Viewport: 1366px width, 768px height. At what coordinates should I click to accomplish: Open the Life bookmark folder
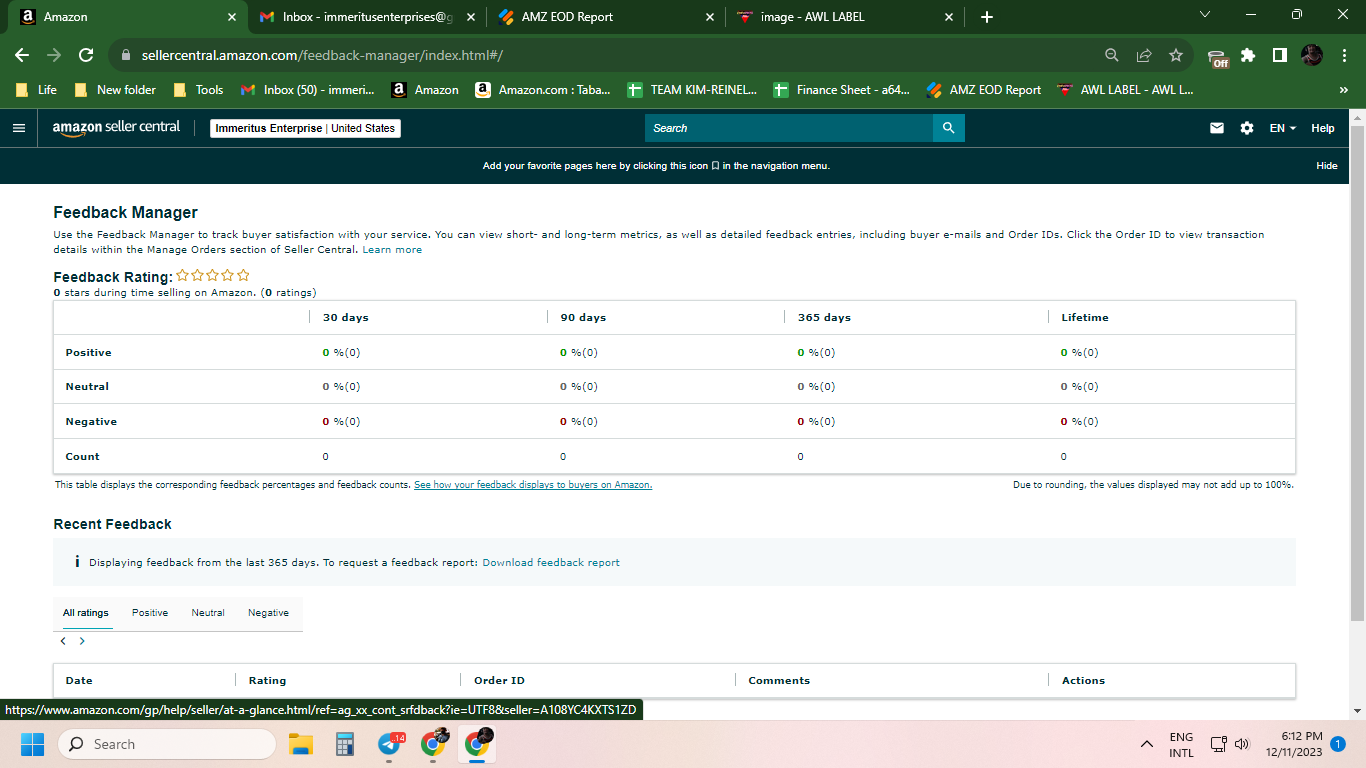coord(36,90)
